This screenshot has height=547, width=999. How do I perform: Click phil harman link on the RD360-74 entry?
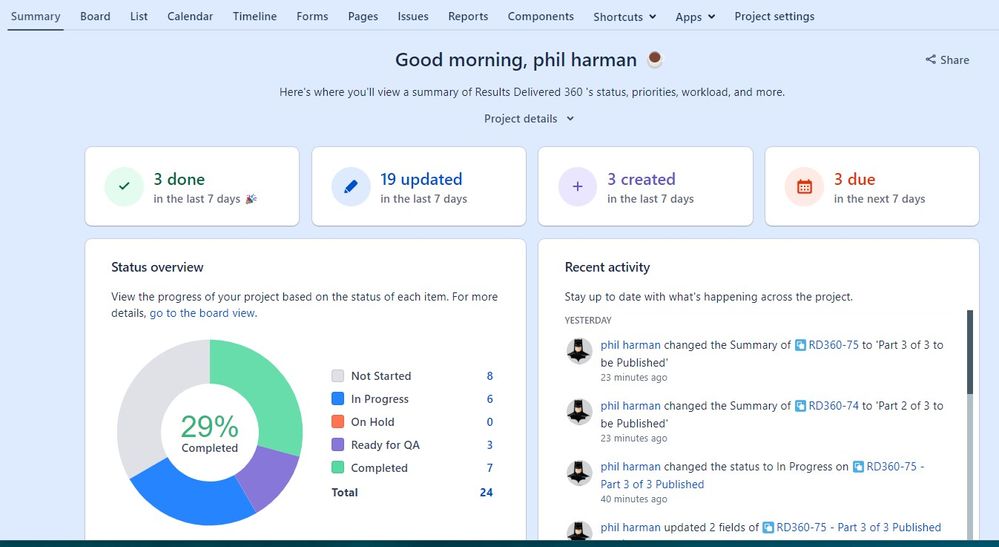tap(630, 406)
